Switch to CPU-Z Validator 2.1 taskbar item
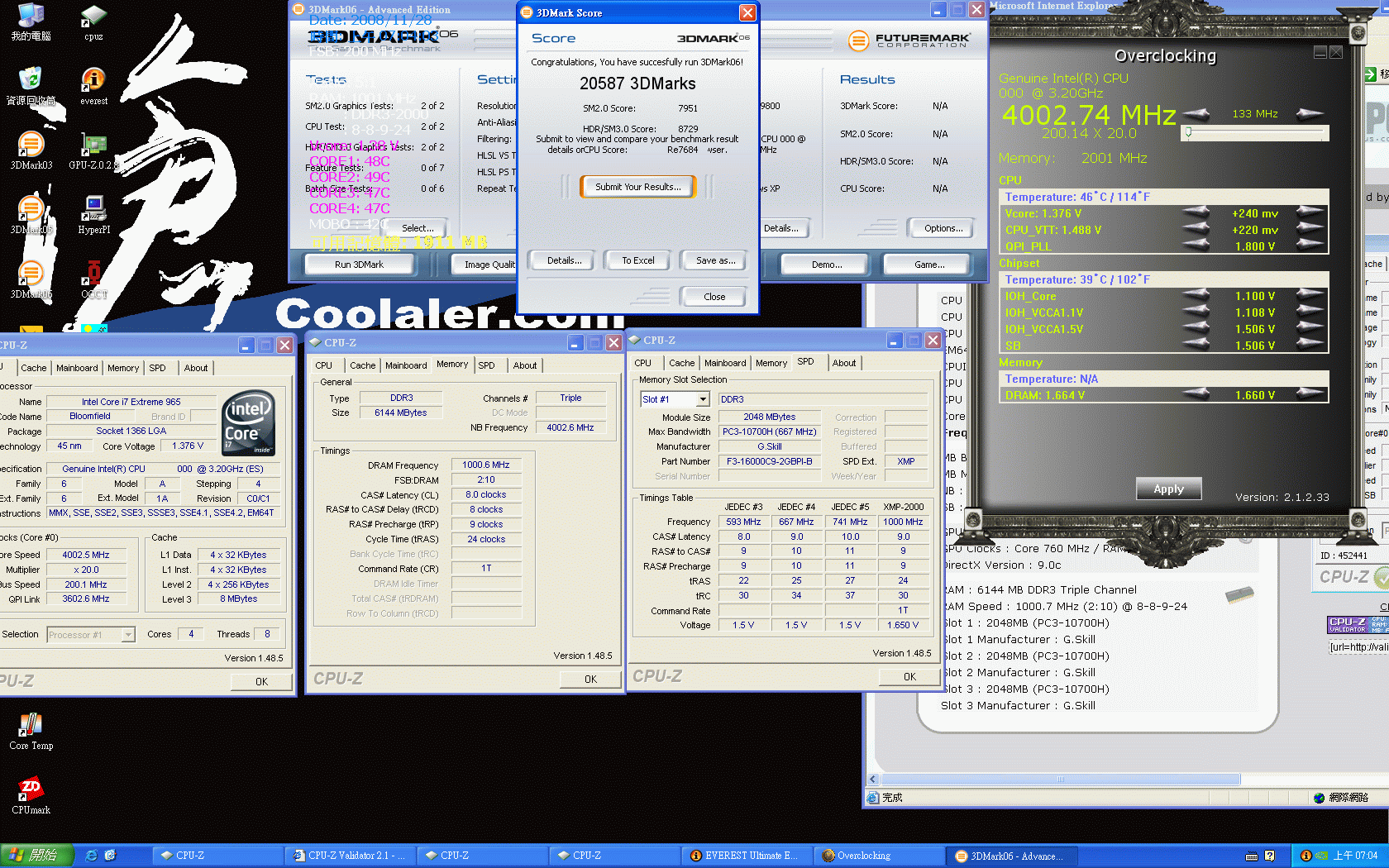1389x868 pixels. tap(351, 856)
